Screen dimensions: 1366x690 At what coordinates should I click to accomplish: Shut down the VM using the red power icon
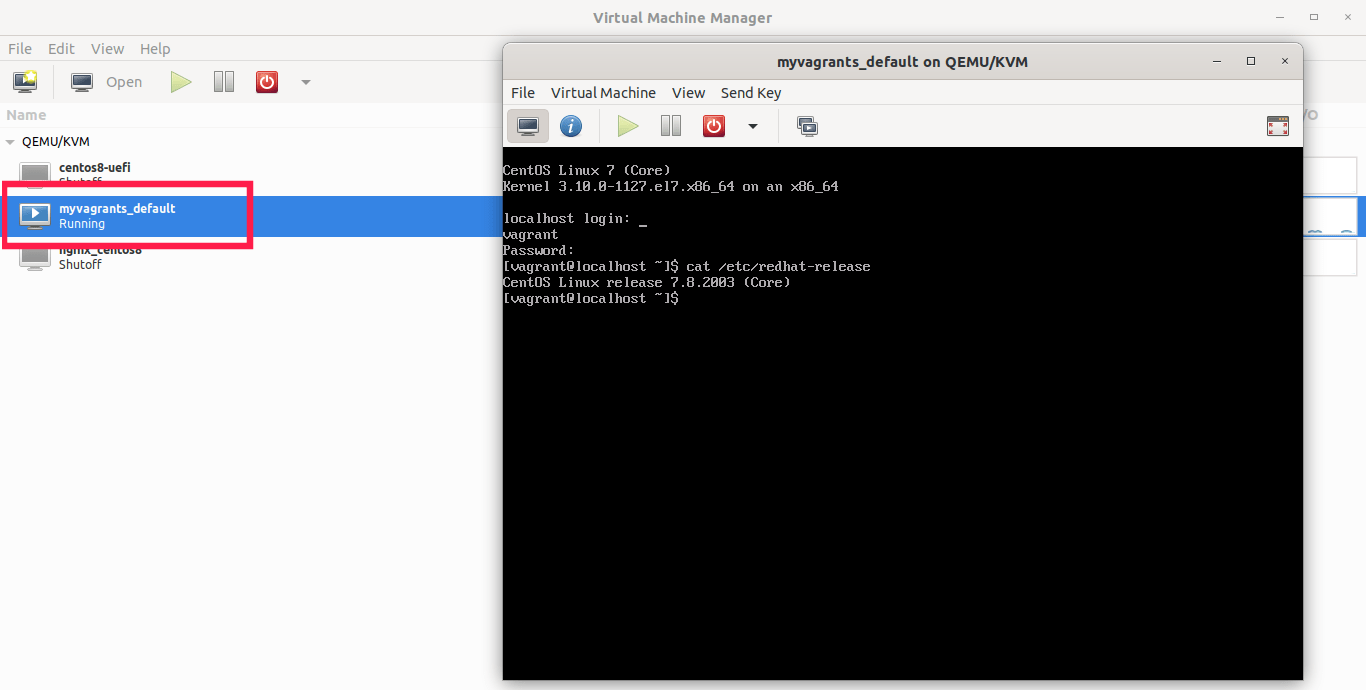[x=266, y=81]
